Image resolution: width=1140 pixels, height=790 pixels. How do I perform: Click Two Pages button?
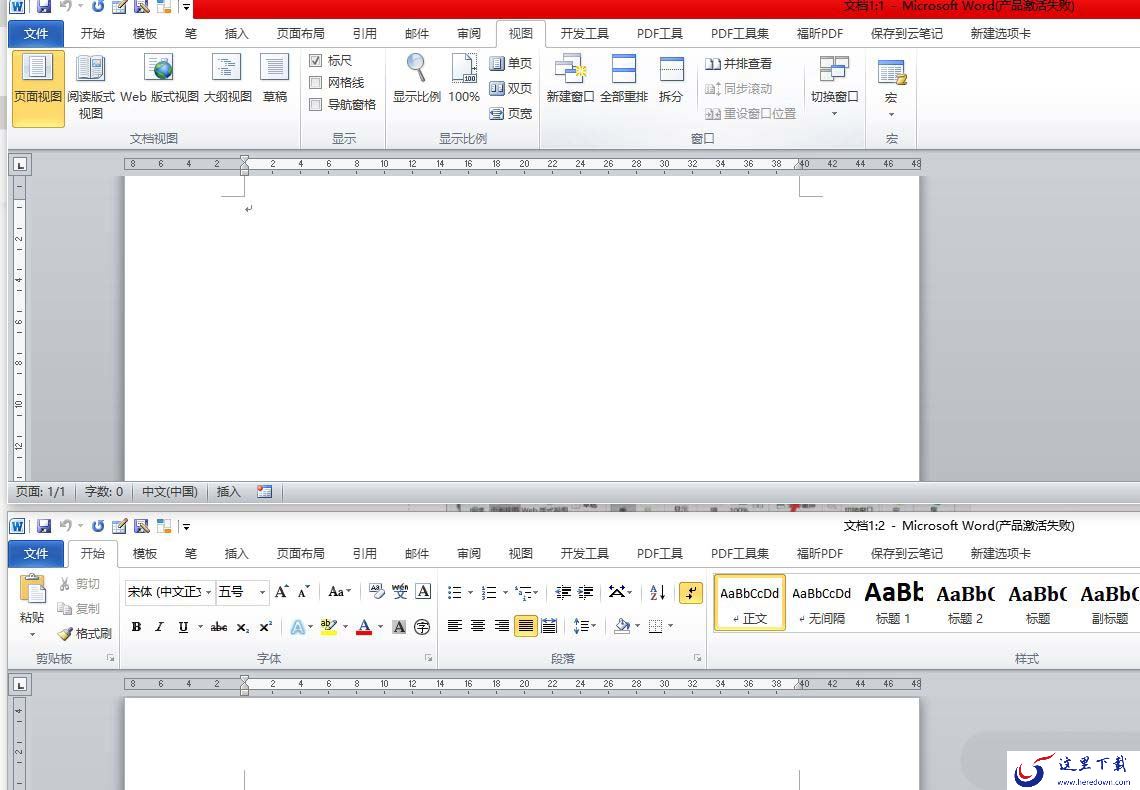[510, 89]
